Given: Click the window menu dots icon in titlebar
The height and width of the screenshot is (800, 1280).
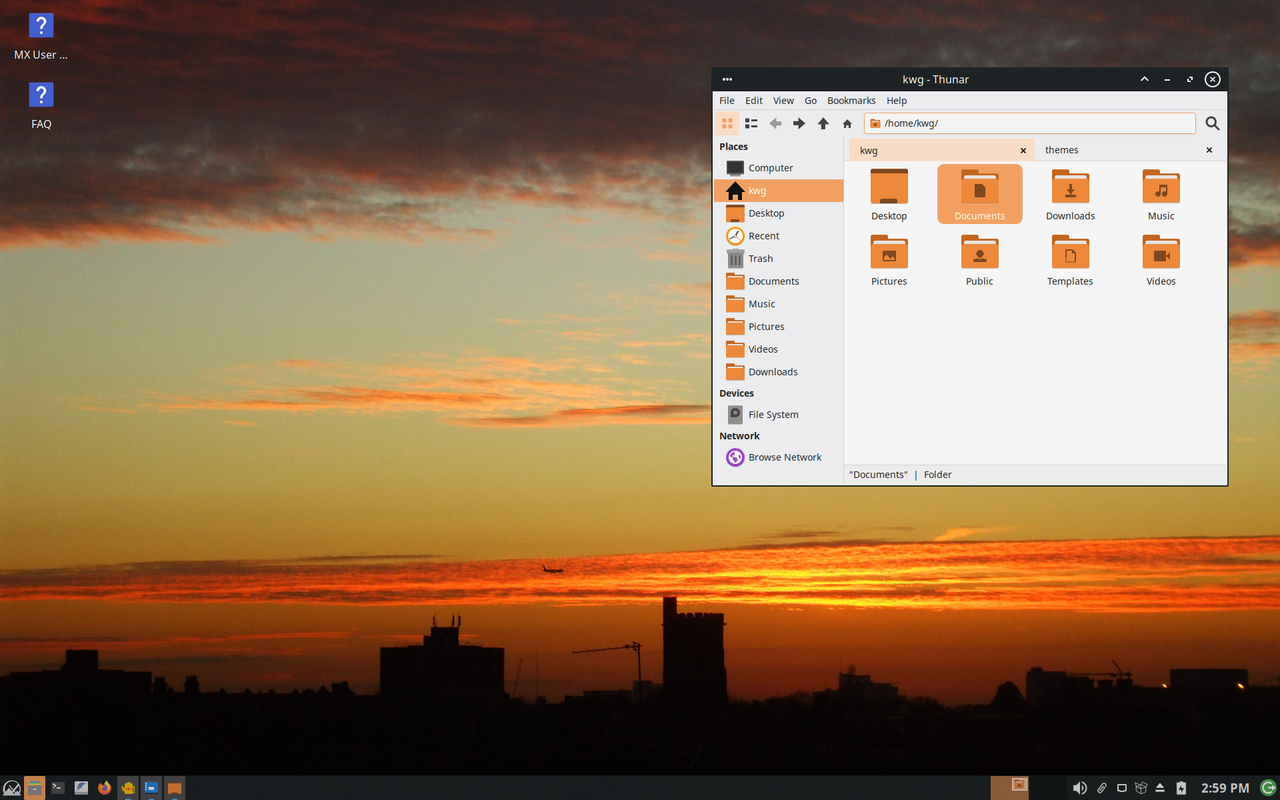Looking at the screenshot, I should pos(727,79).
